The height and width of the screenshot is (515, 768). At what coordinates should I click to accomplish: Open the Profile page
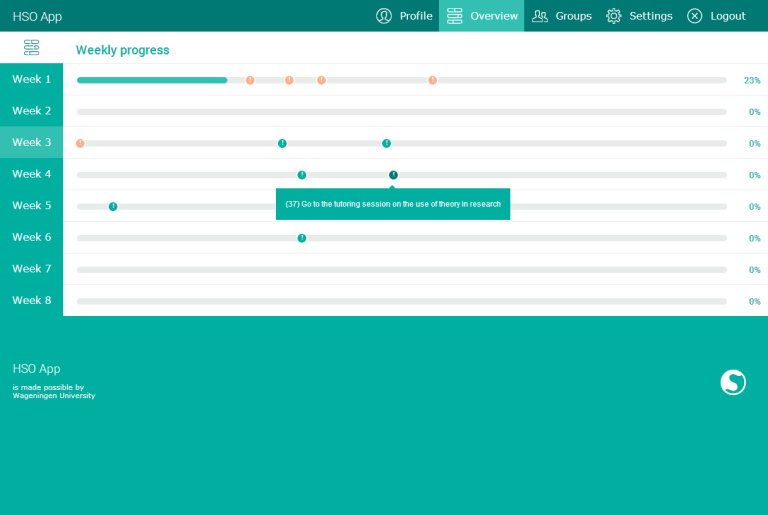[404, 16]
